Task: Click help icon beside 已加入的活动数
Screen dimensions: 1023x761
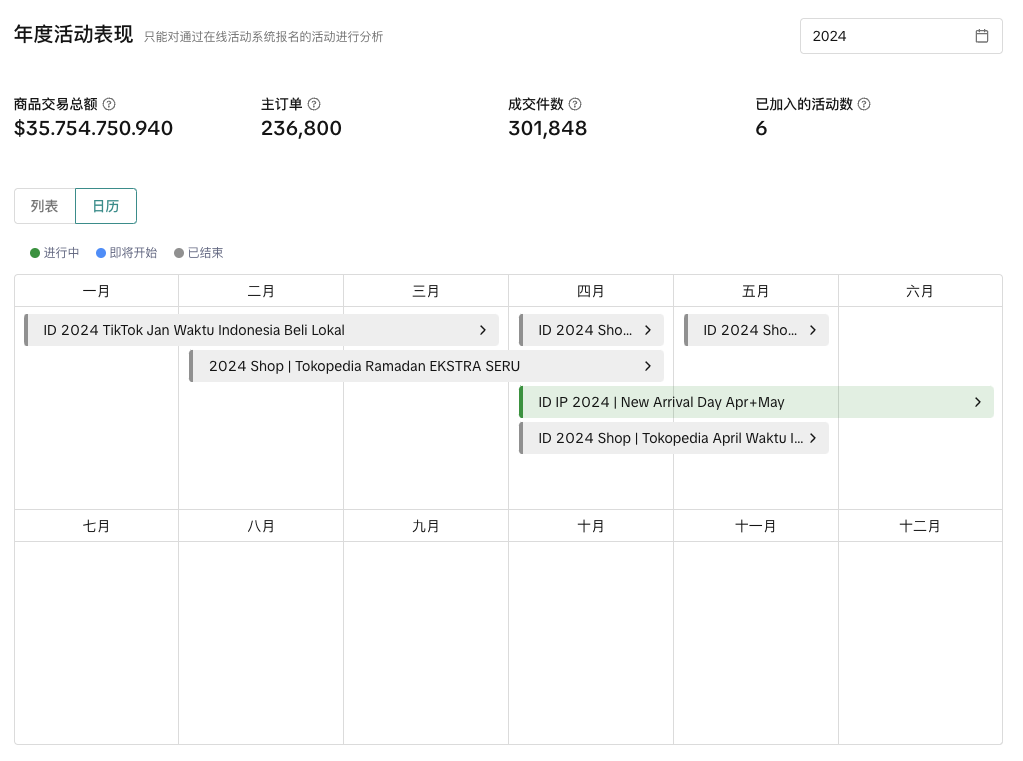Action: [864, 104]
